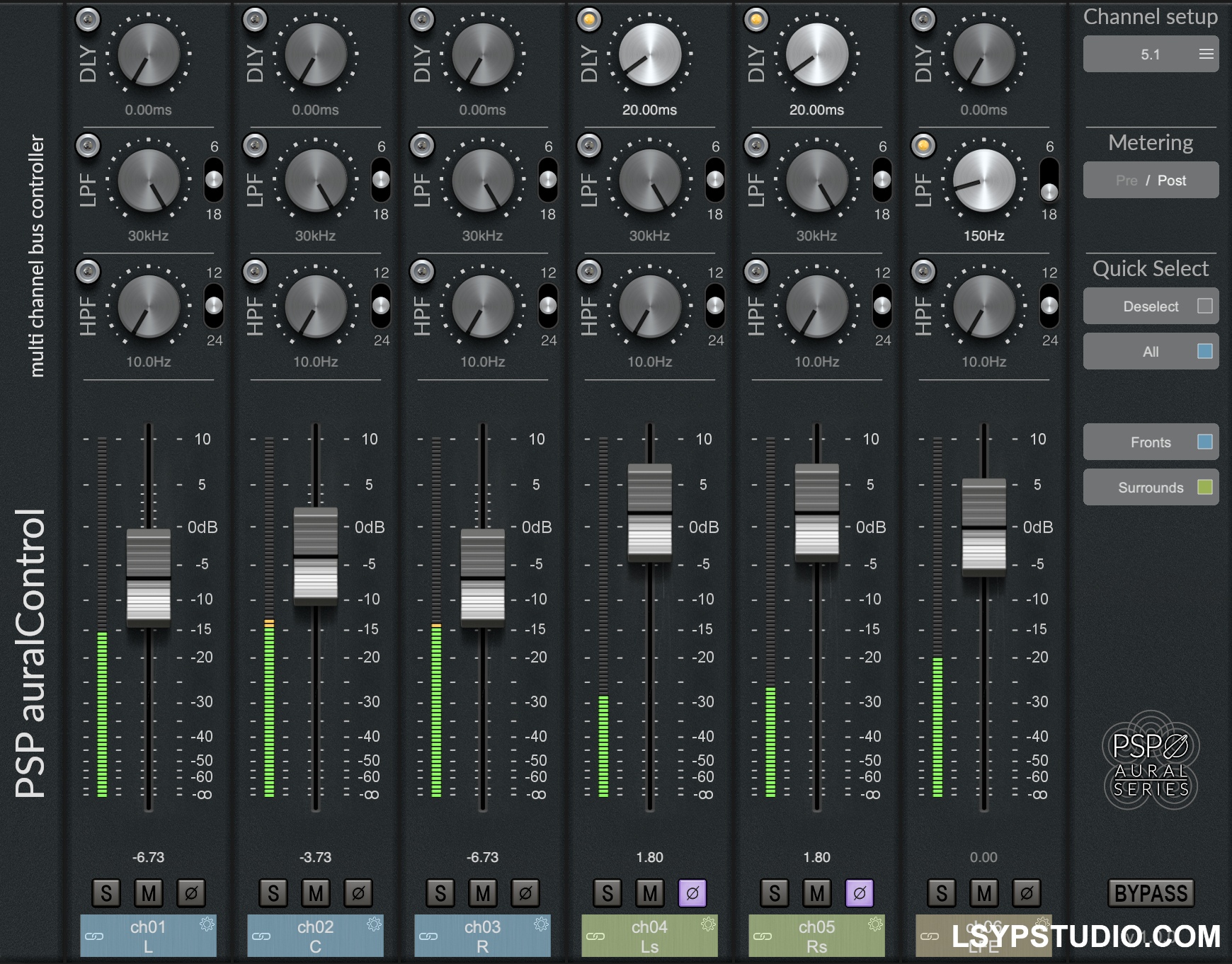Click the ch02 fader value -3.73
Image resolution: width=1232 pixels, height=964 pixels.
[316, 857]
